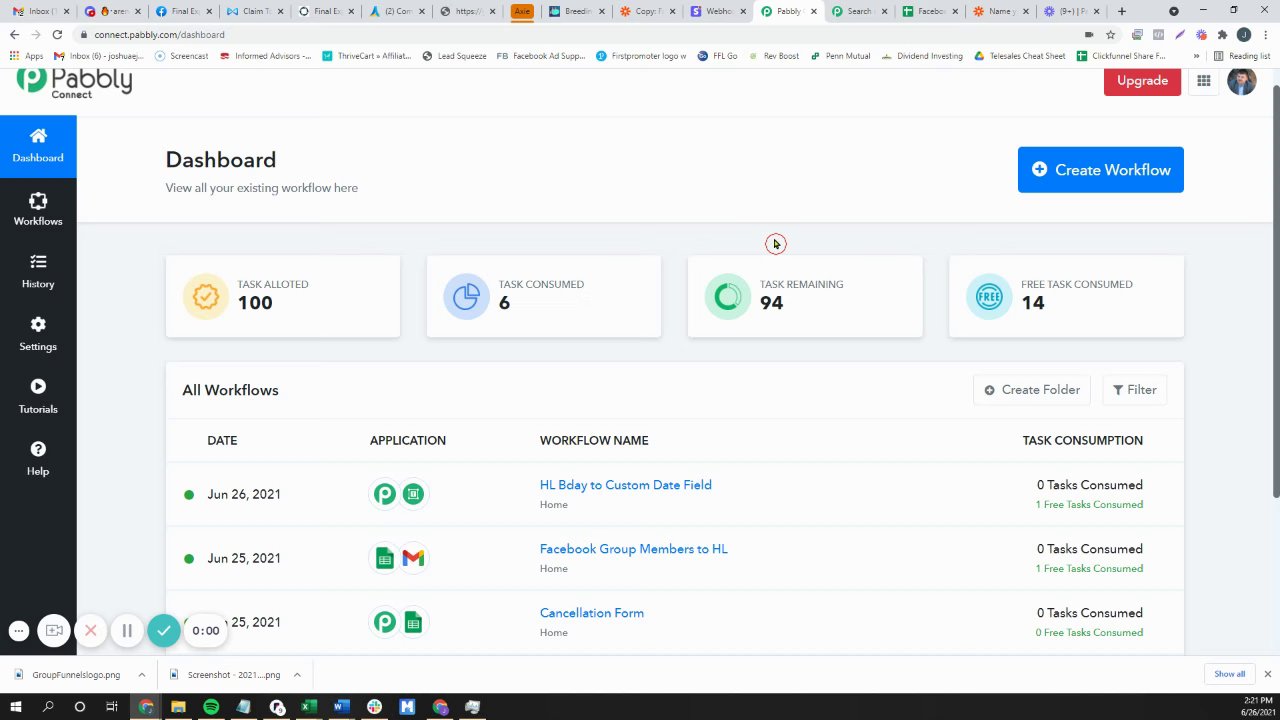Open the Dividend Investing bookmark
This screenshot has height=720, width=1280.
point(924,56)
